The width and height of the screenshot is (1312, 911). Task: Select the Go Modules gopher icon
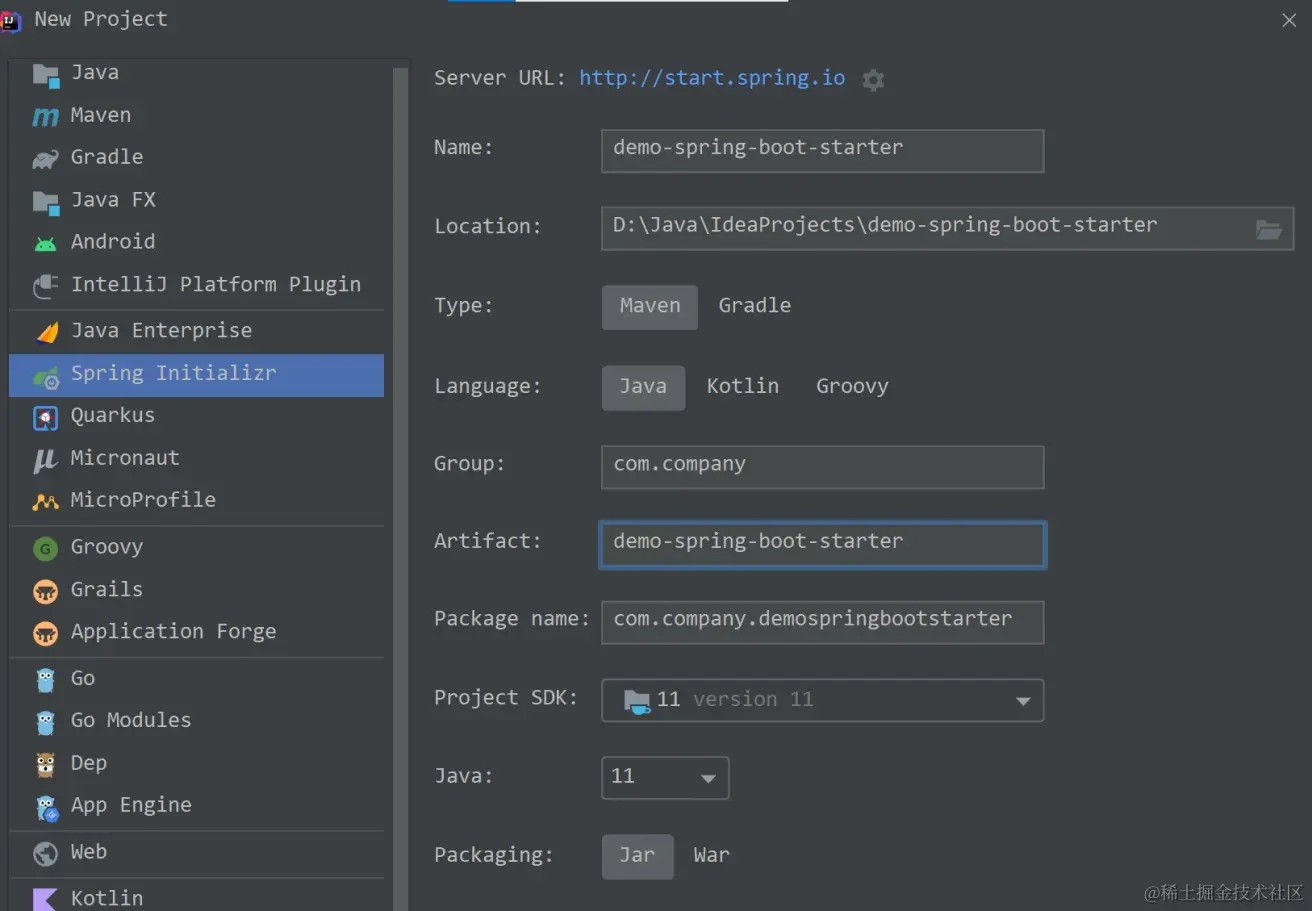click(45, 722)
